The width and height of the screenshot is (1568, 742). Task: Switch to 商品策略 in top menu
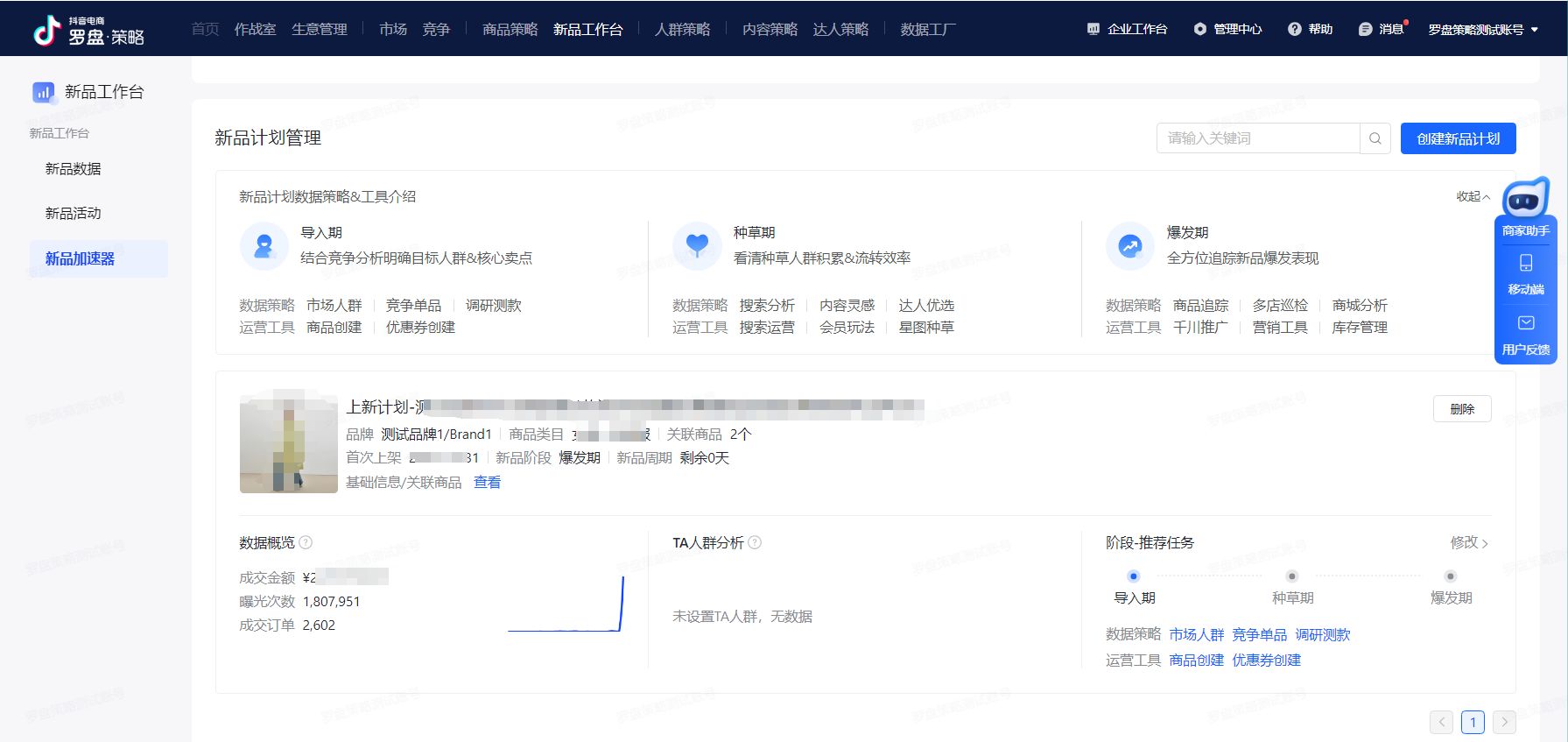click(510, 30)
